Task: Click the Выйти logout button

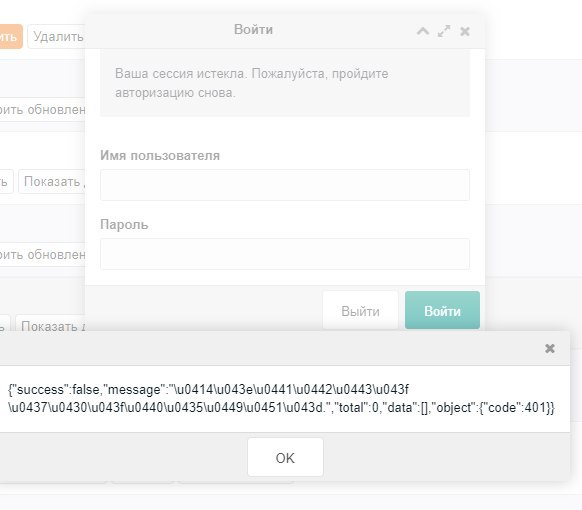Action: coord(360,310)
